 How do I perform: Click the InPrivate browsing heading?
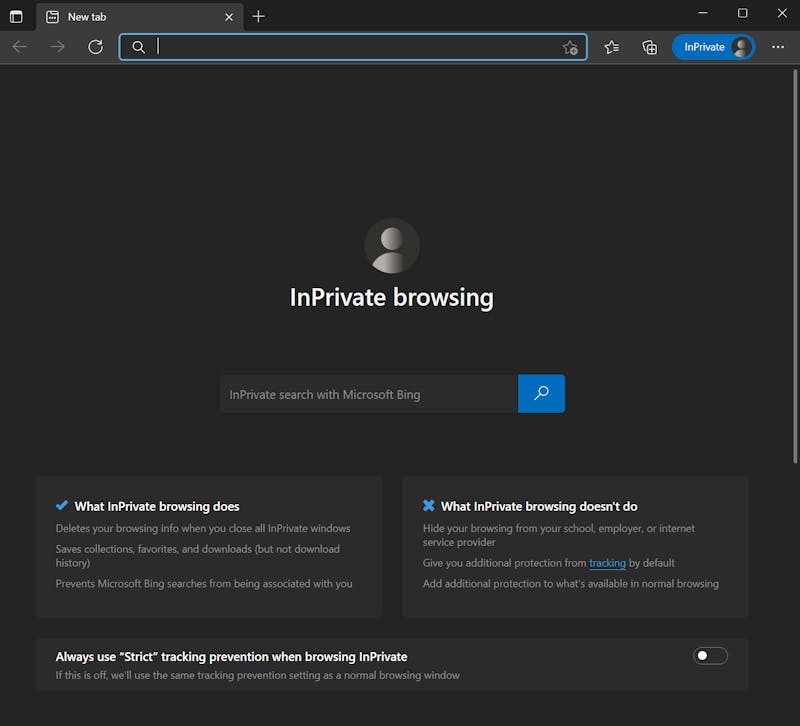coord(391,297)
